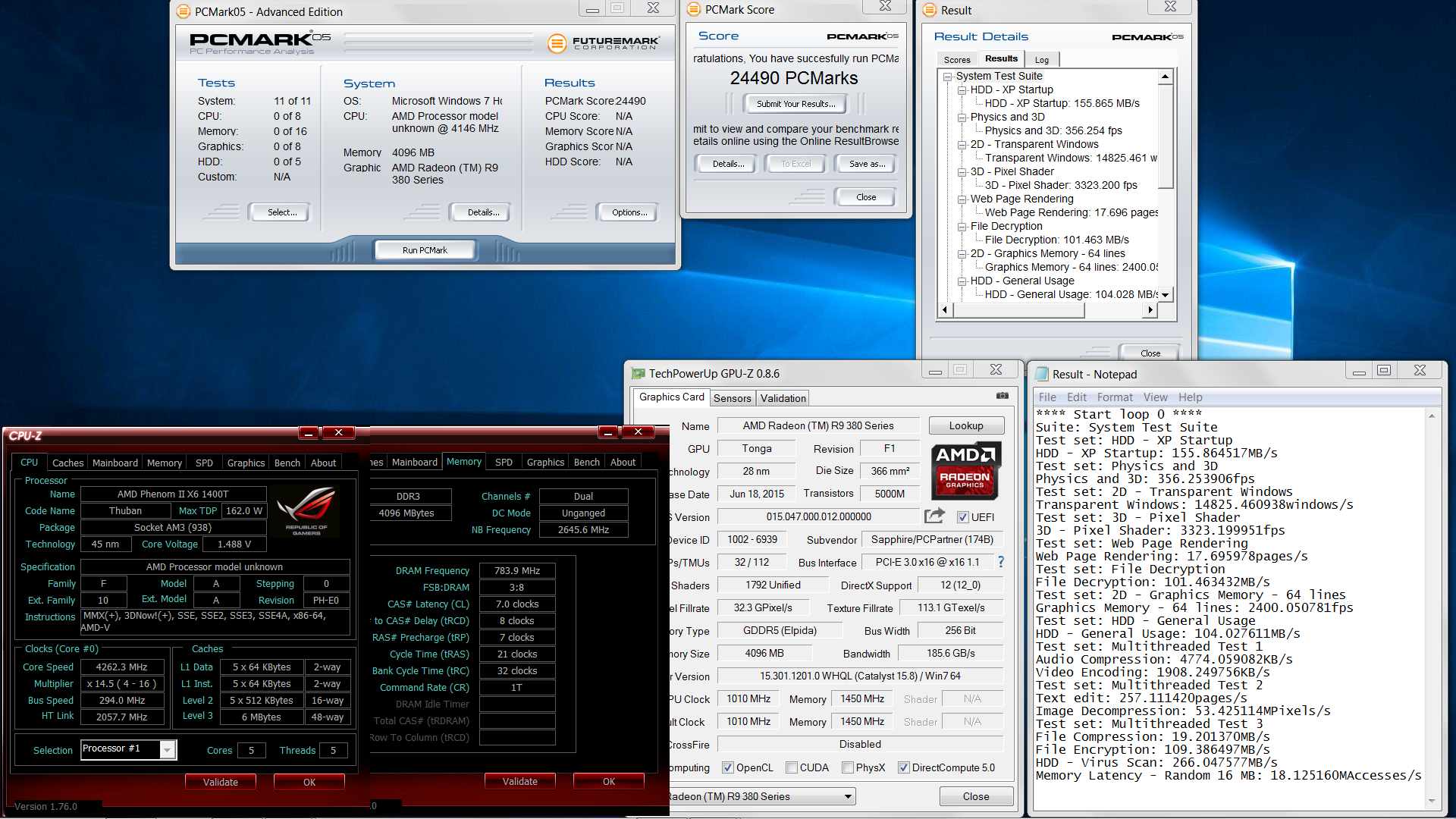Click the Bus Interface question mark icon
The width and height of the screenshot is (1456, 819).
(x=1001, y=562)
